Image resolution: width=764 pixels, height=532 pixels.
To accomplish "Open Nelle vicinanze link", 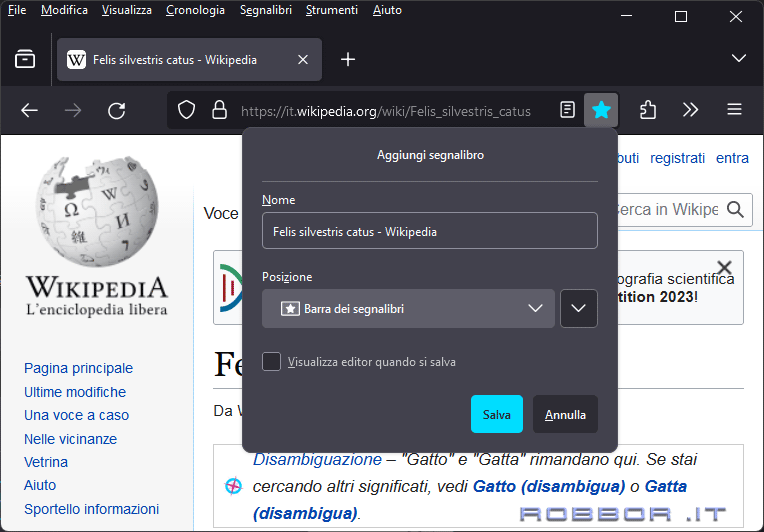I will (x=71, y=439).
